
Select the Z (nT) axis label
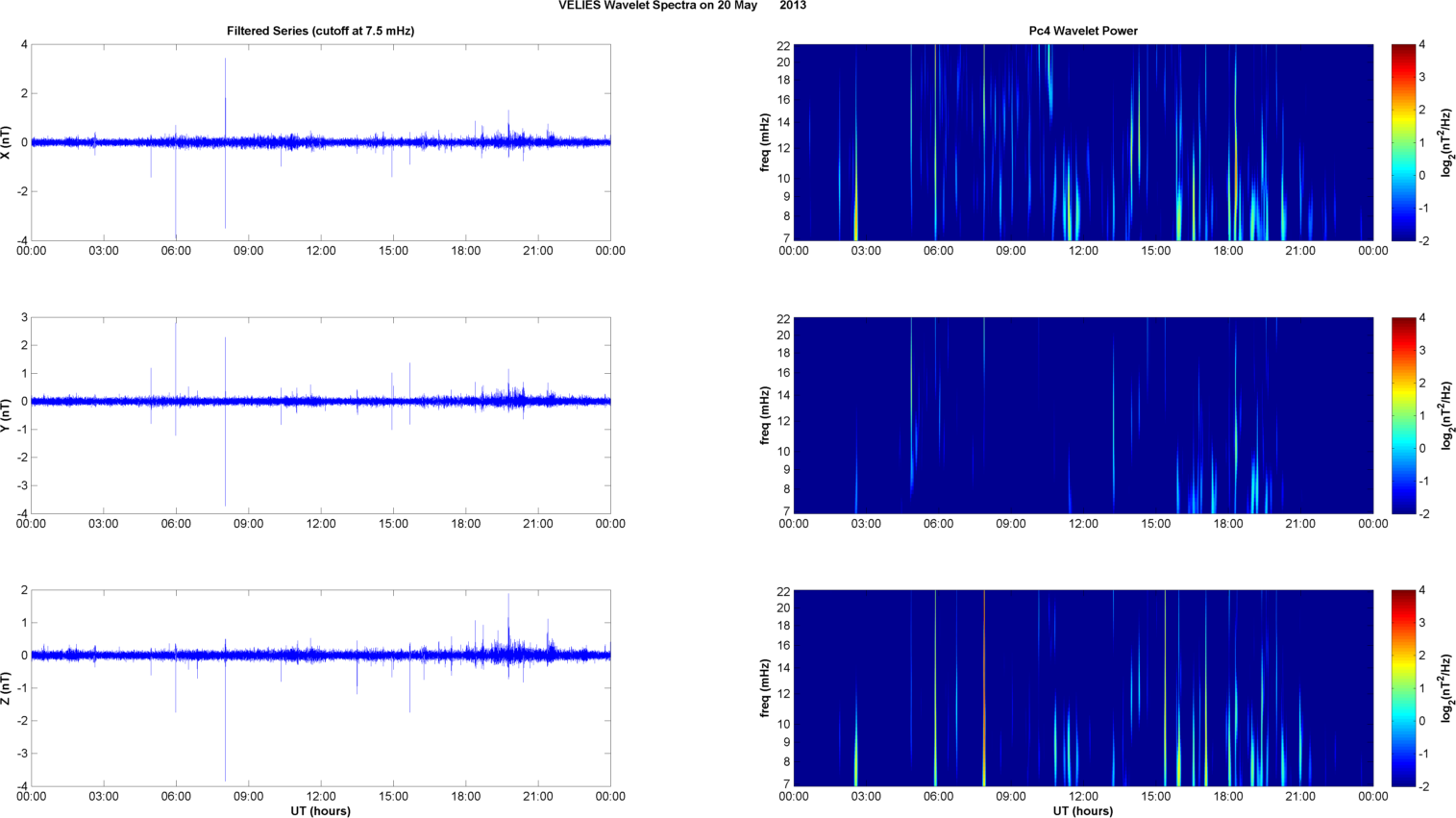7,688
